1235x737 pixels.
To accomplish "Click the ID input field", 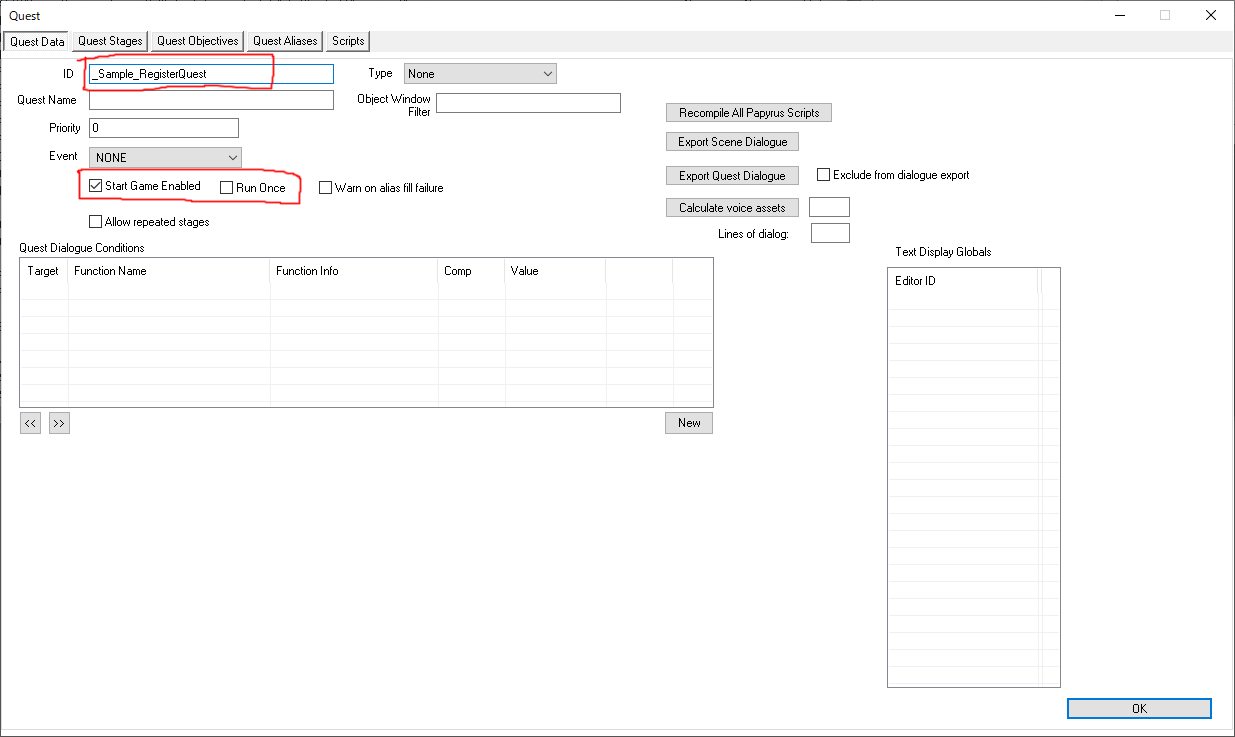I will [x=211, y=74].
